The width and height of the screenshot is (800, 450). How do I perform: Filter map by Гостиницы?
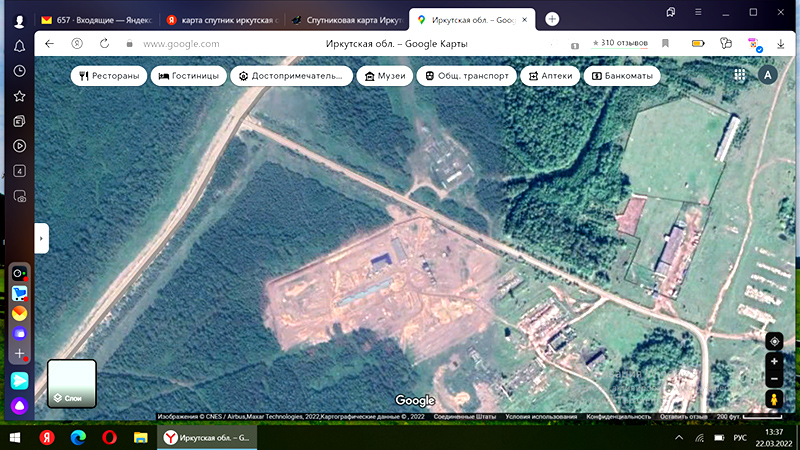[189, 76]
